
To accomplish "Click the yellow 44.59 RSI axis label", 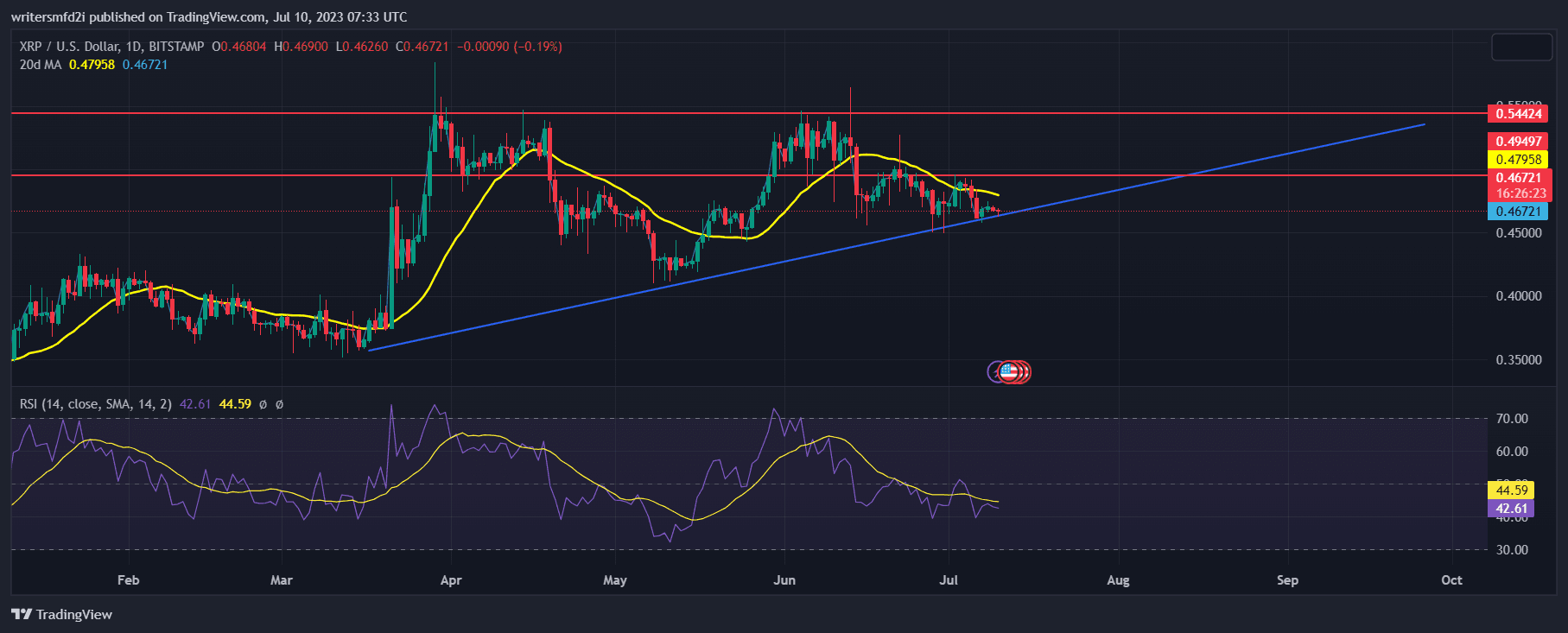I will coord(1511,491).
